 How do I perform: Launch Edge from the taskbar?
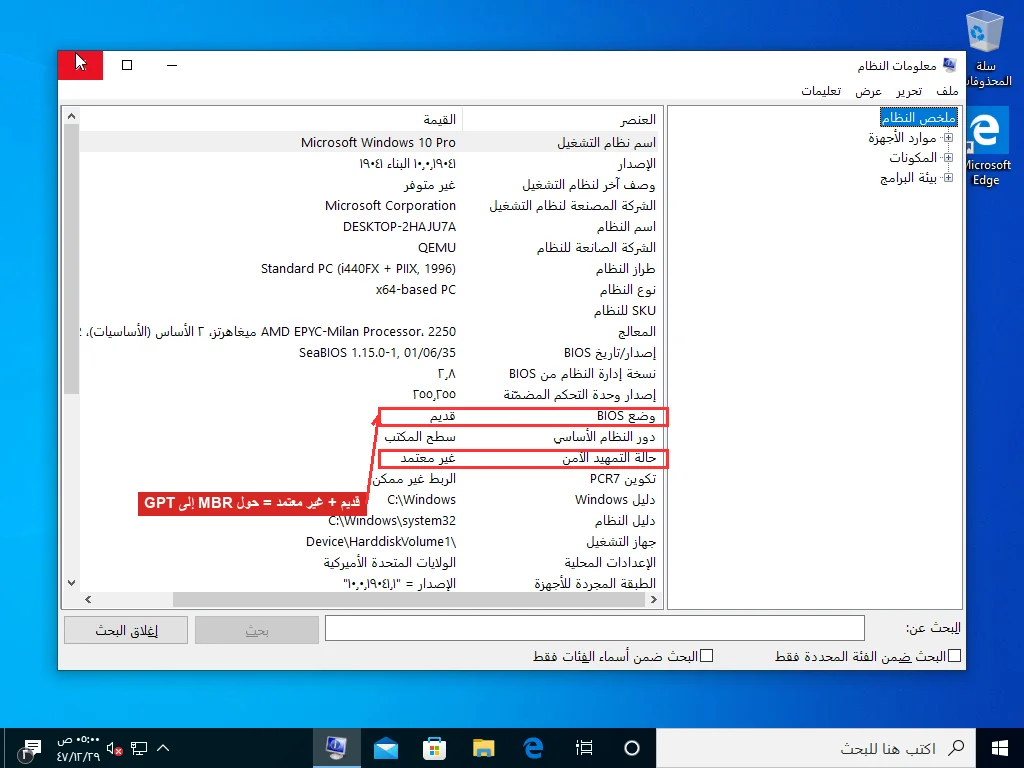[x=534, y=748]
